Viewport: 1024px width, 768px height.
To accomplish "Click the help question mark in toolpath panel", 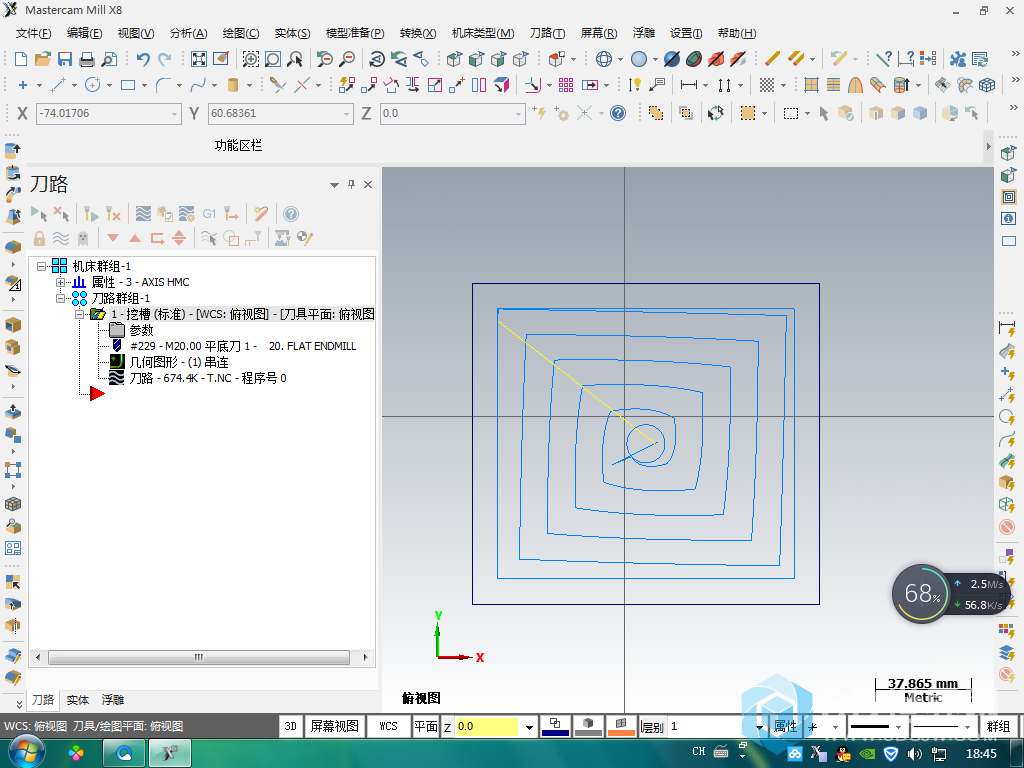I will click(291, 213).
